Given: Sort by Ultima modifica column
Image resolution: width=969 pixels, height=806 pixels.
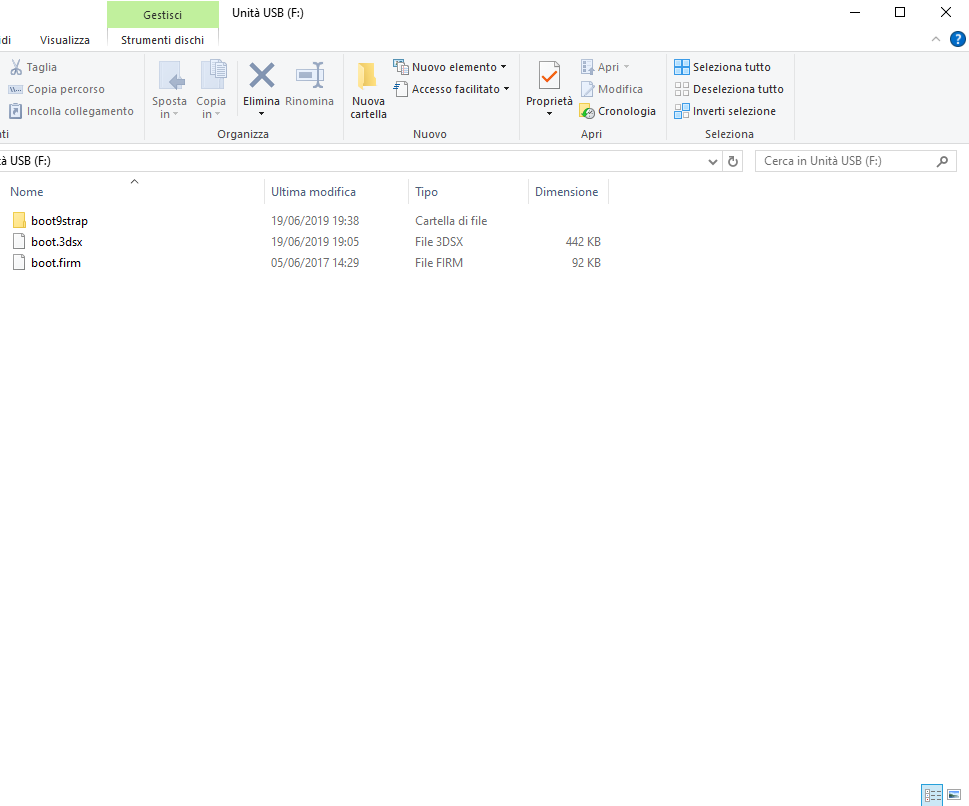Looking at the screenshot, I should tap(336, 192).
